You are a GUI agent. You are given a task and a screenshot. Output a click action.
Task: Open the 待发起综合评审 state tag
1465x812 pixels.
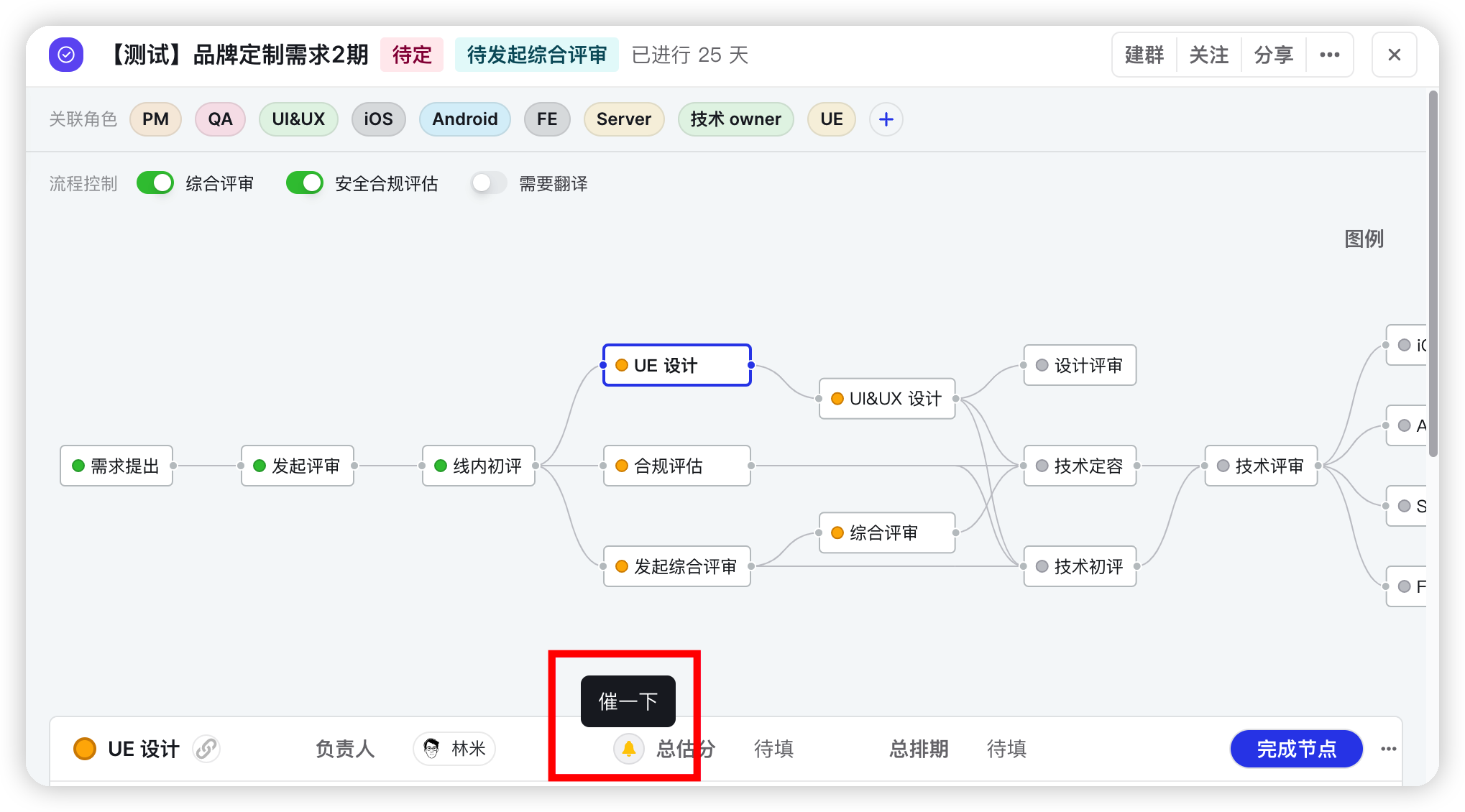[x=536, y=55]
